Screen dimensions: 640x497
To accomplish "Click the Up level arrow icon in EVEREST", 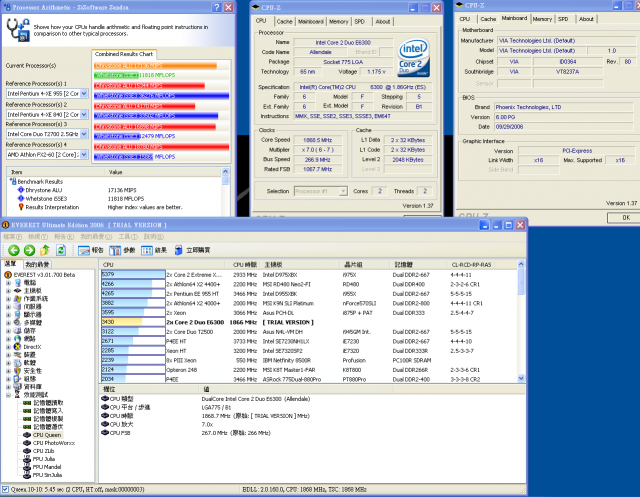I will [45, 250].
